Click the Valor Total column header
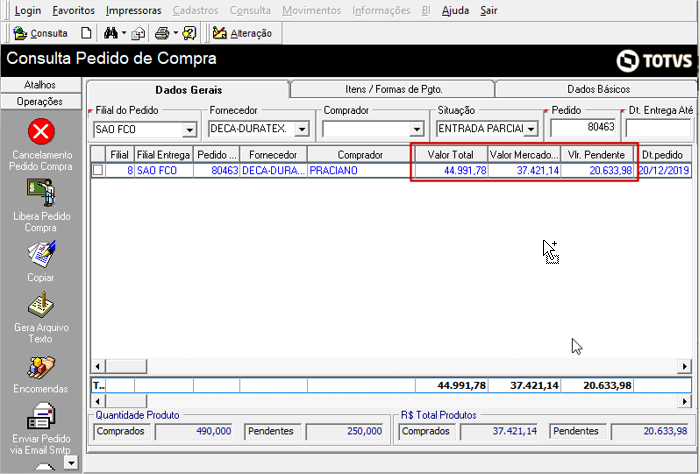 (451, 155)
